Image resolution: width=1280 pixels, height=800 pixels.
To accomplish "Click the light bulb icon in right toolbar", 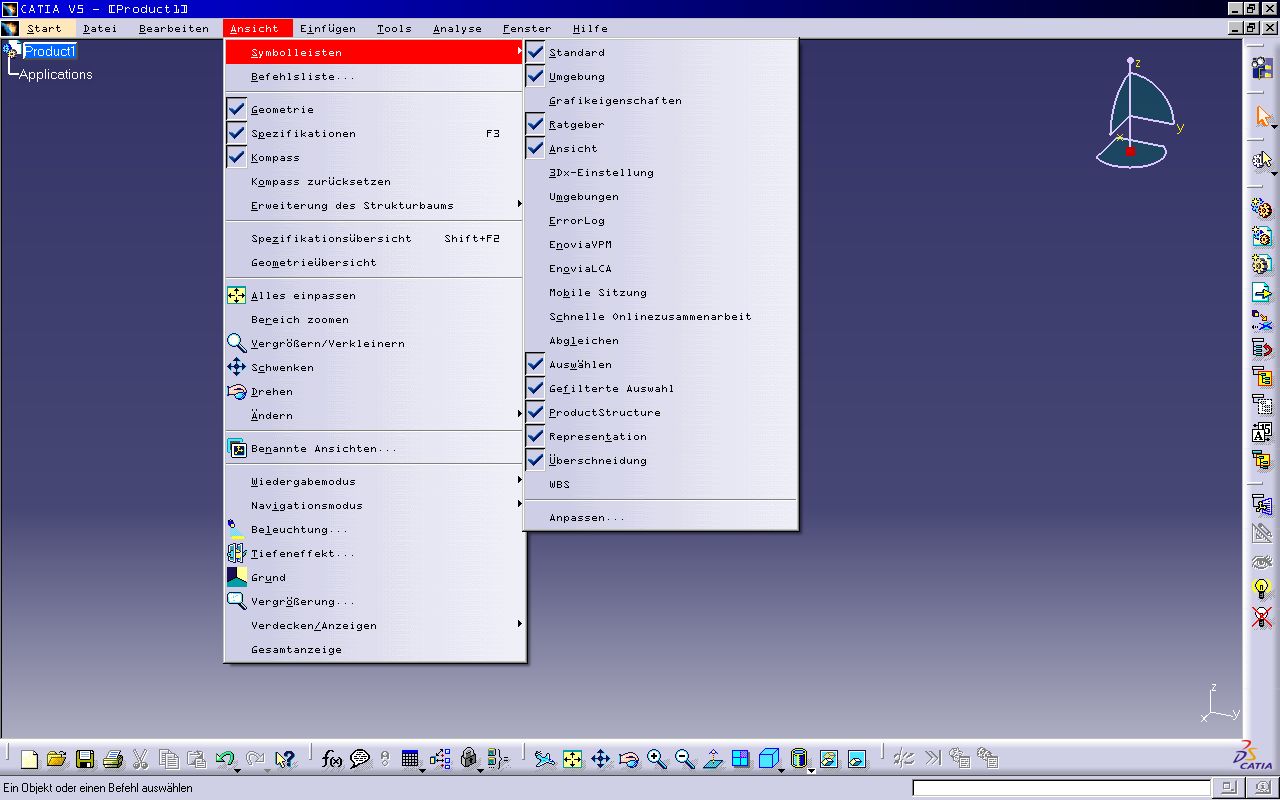I will click(x=1262, y=589).
